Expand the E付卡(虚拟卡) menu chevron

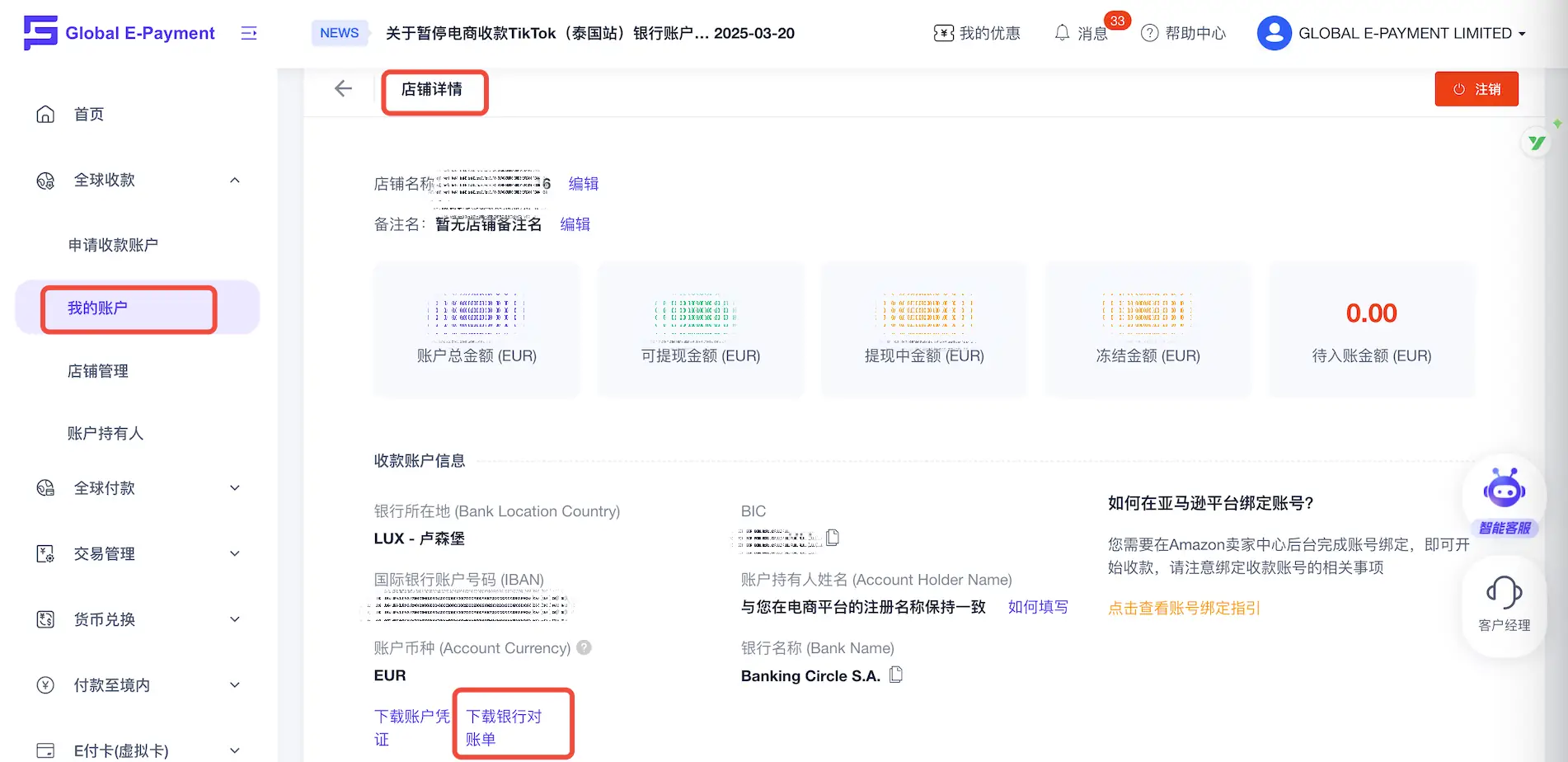pyautogui.click(x=235, y=750)
